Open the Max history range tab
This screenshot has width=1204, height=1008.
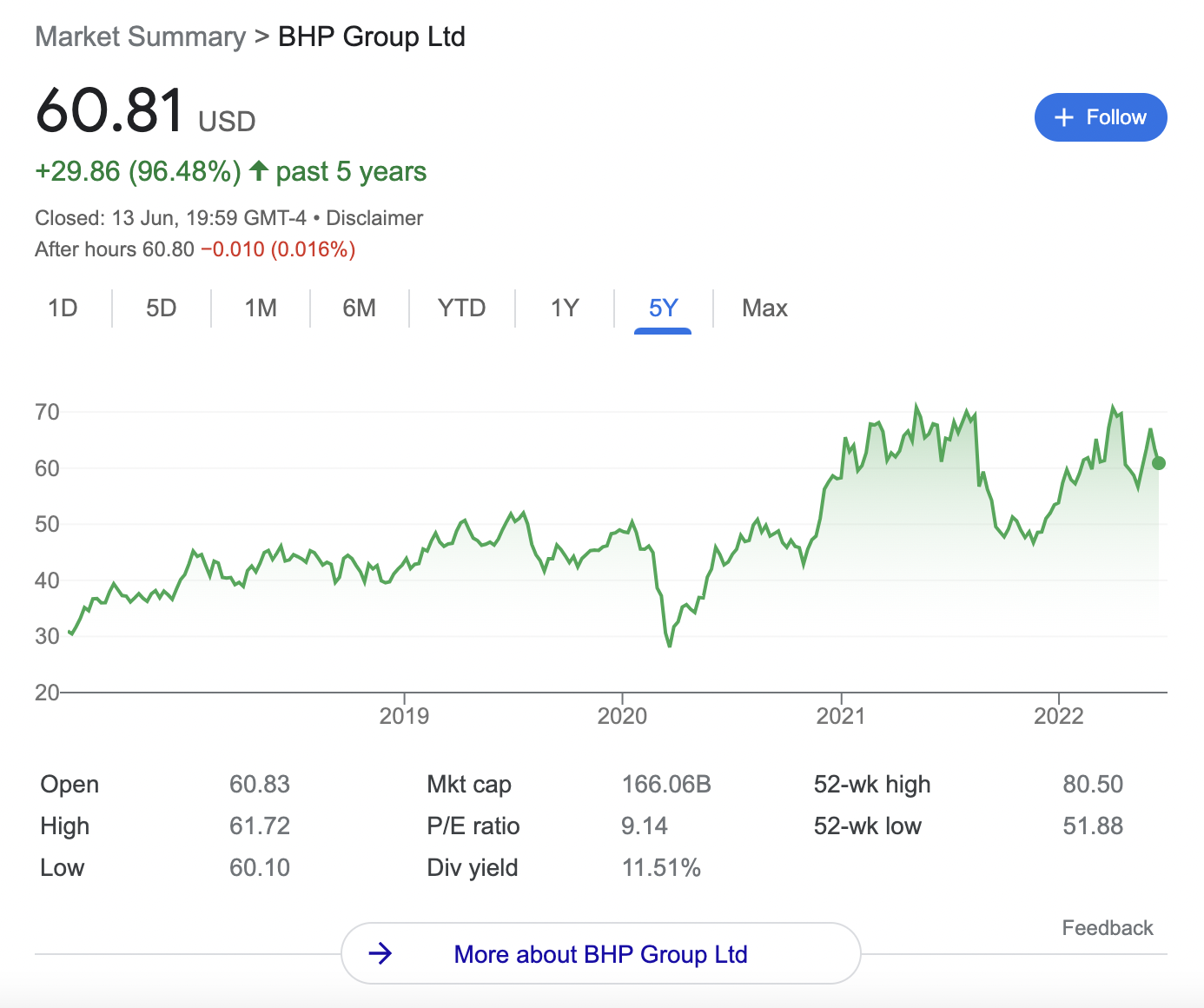pyautogui.click(x=764, y=308)
